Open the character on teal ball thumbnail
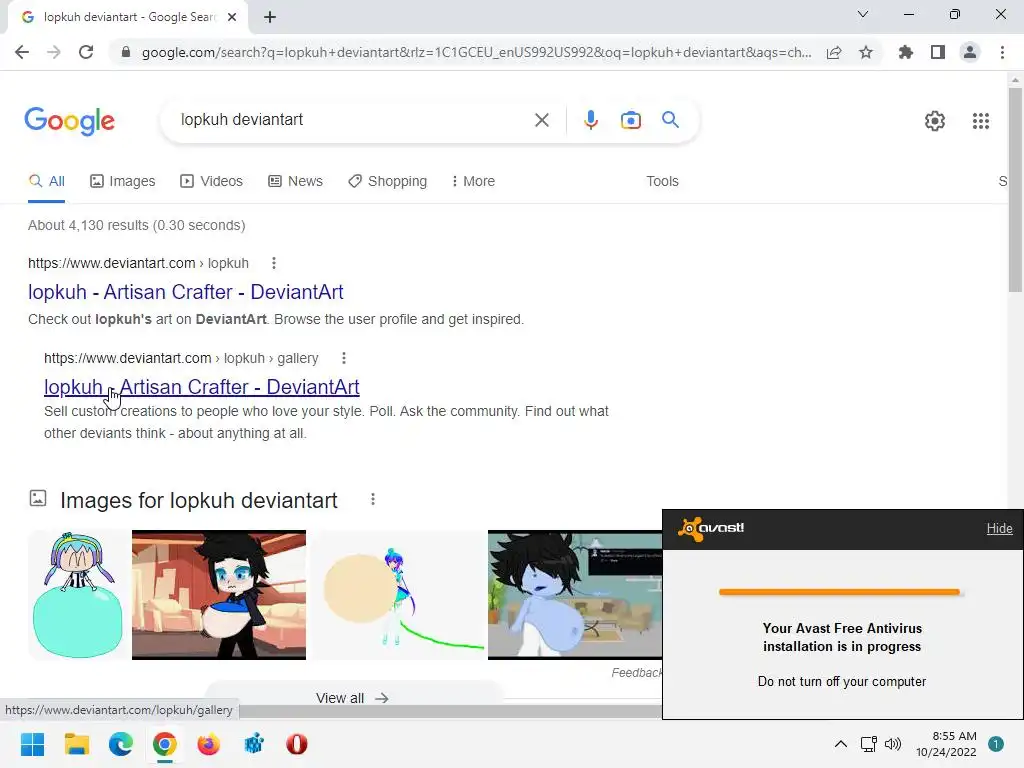Viewport: 1024px width, 768px height. (x=78, y=595)
